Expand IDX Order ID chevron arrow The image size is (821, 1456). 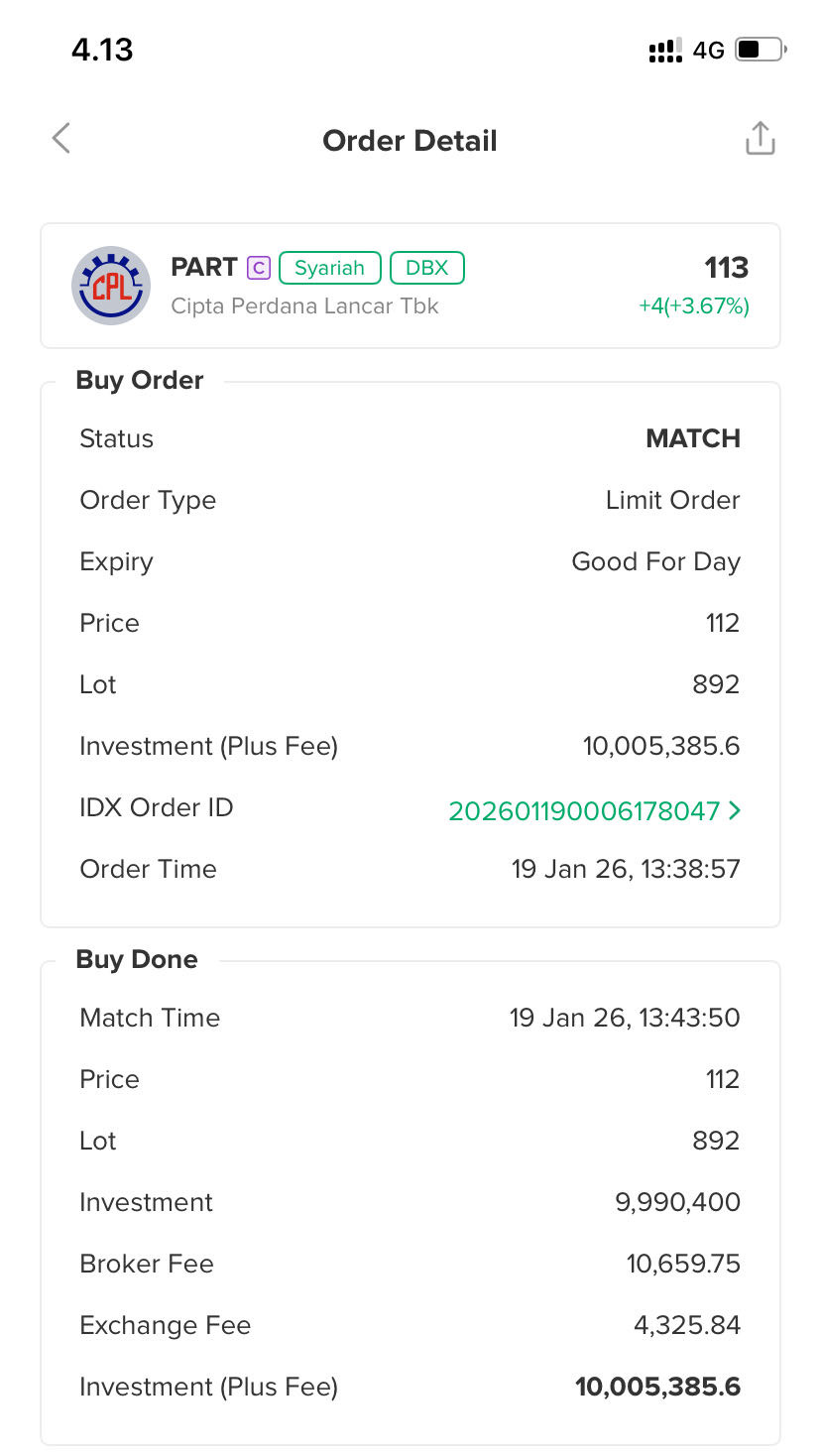click(x=735, y=810)
